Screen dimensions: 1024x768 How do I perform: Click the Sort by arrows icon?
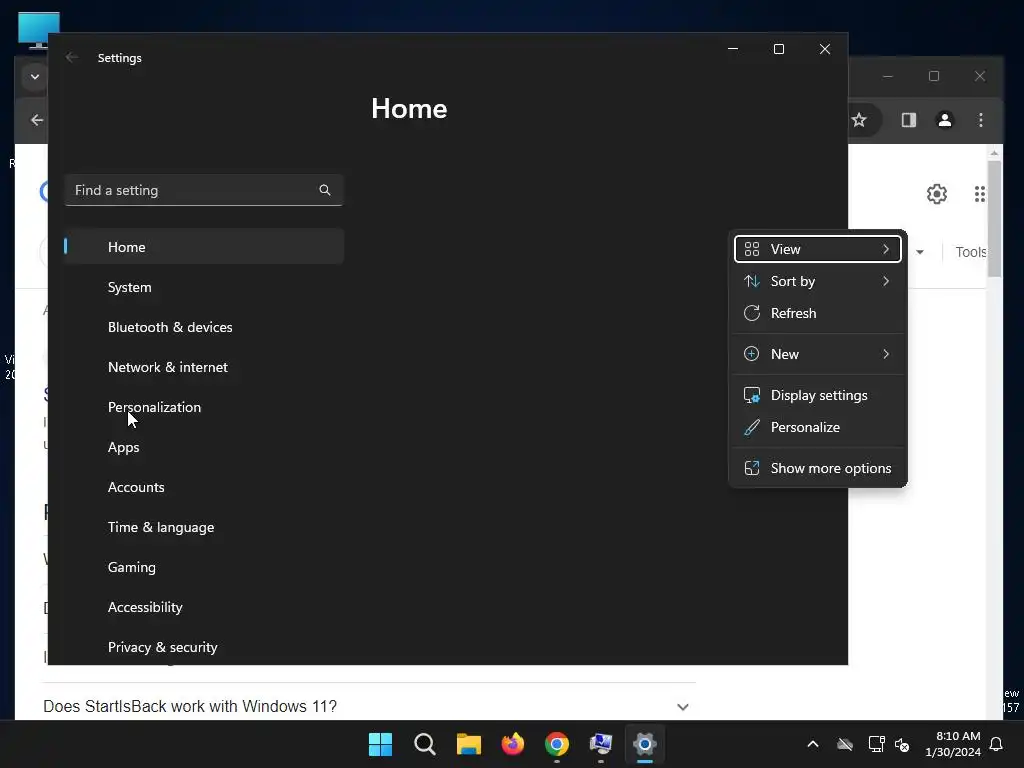click(752, 281)
